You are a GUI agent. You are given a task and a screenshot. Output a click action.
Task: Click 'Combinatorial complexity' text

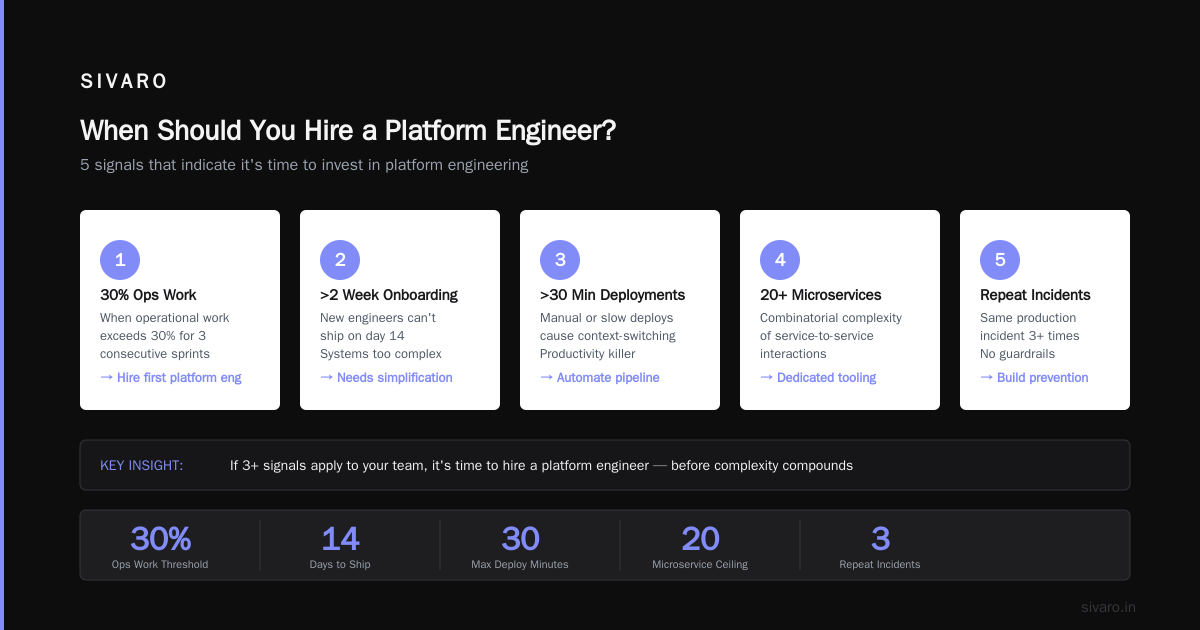point(831,318)
